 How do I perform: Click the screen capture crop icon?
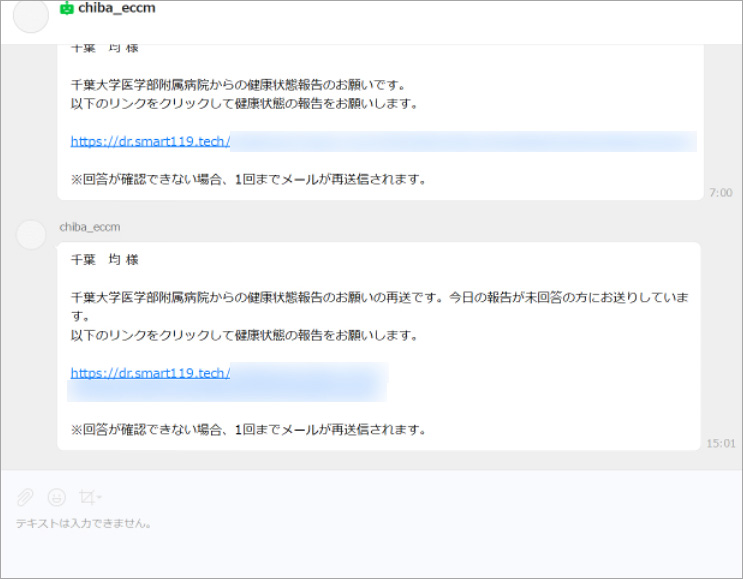[x=87, y=497]
